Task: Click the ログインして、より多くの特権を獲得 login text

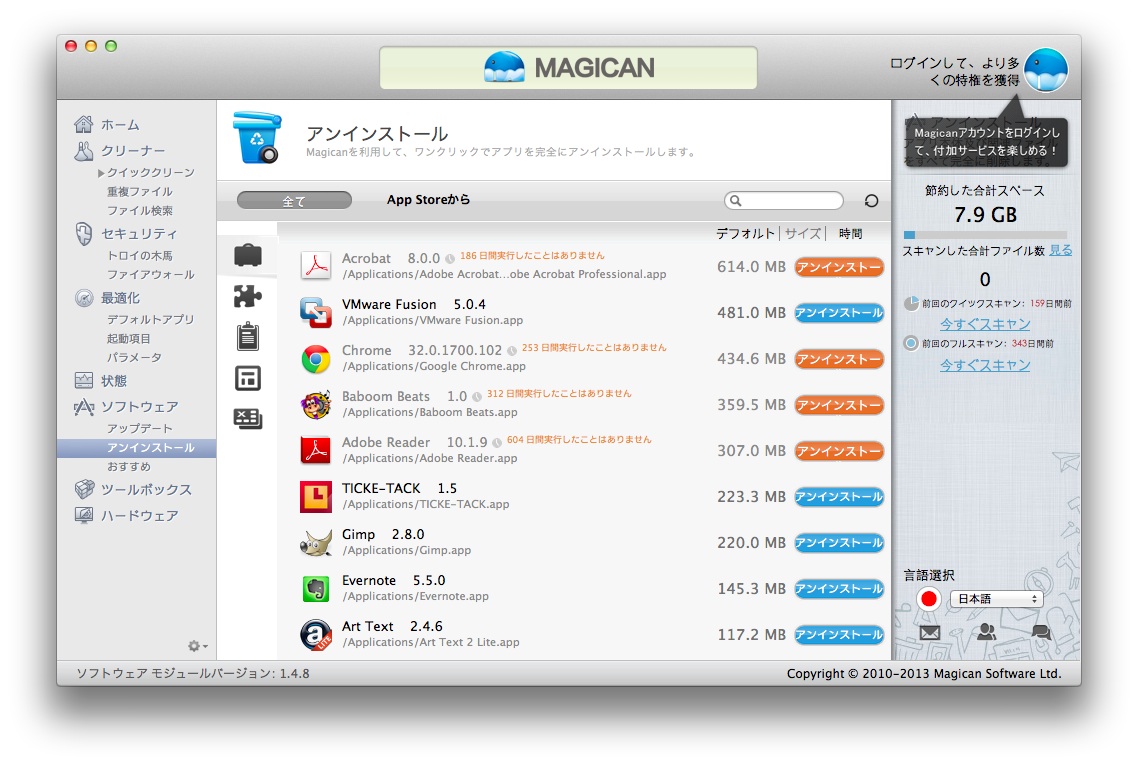Action: tap(954, 71)
